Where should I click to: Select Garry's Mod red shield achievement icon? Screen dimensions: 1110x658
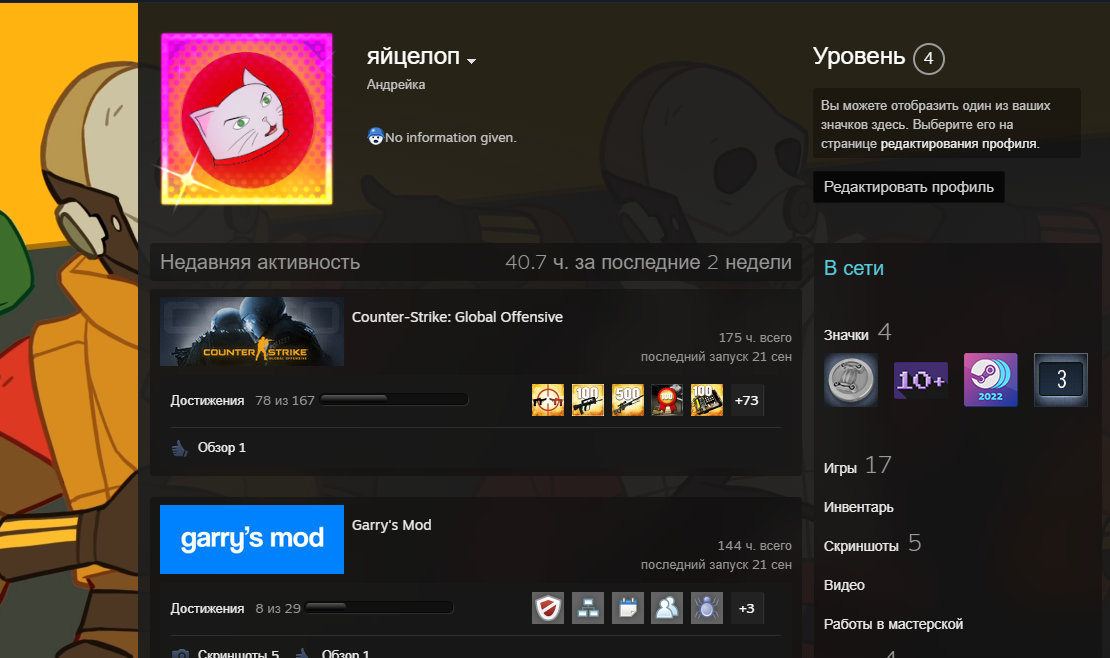(x=548, y=608)
